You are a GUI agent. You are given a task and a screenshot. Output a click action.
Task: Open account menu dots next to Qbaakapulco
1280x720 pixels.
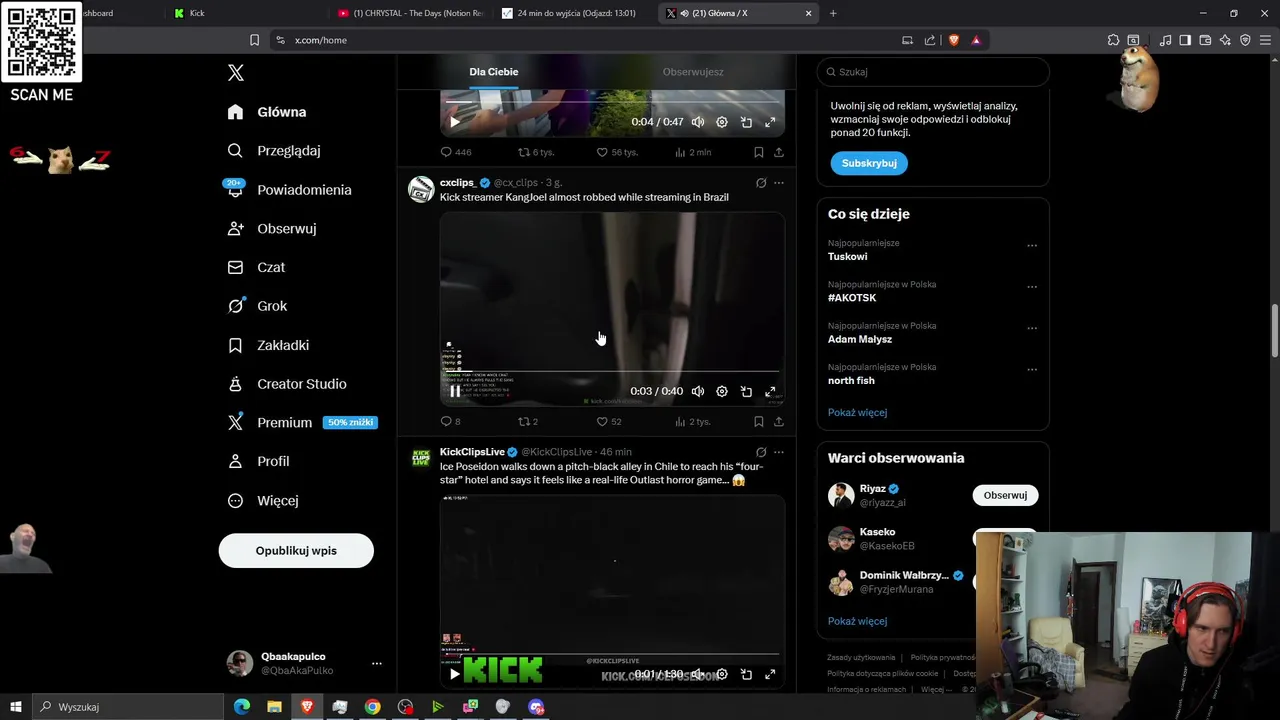(377, 663)
